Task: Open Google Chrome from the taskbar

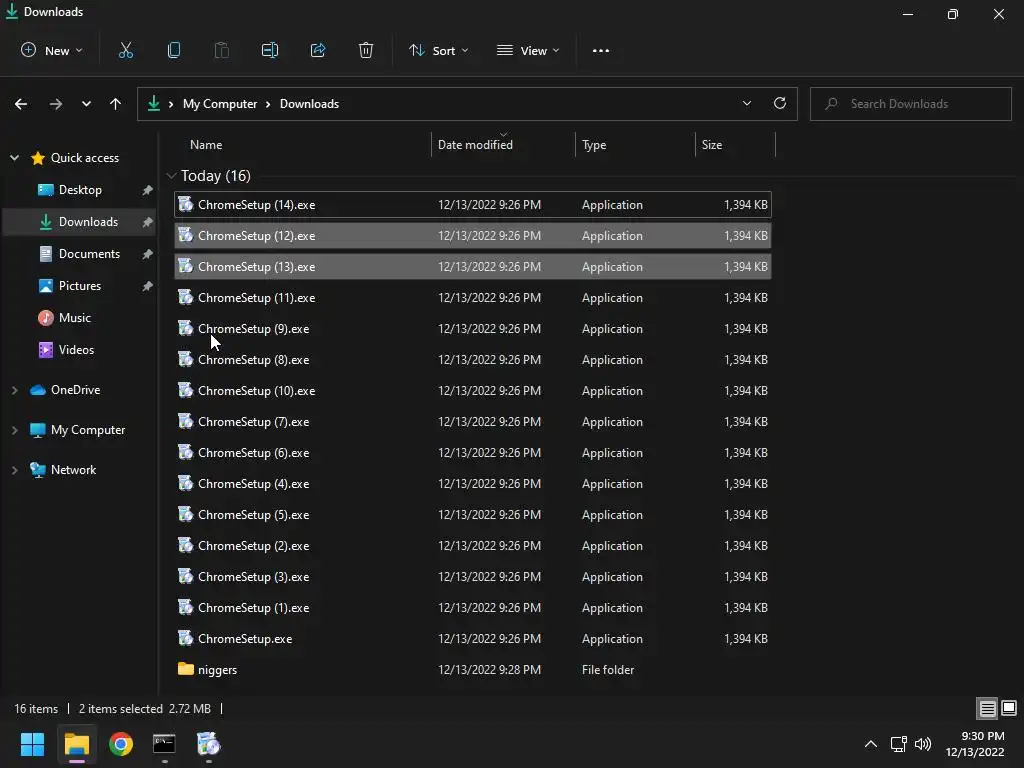Action: pos(121,744)
